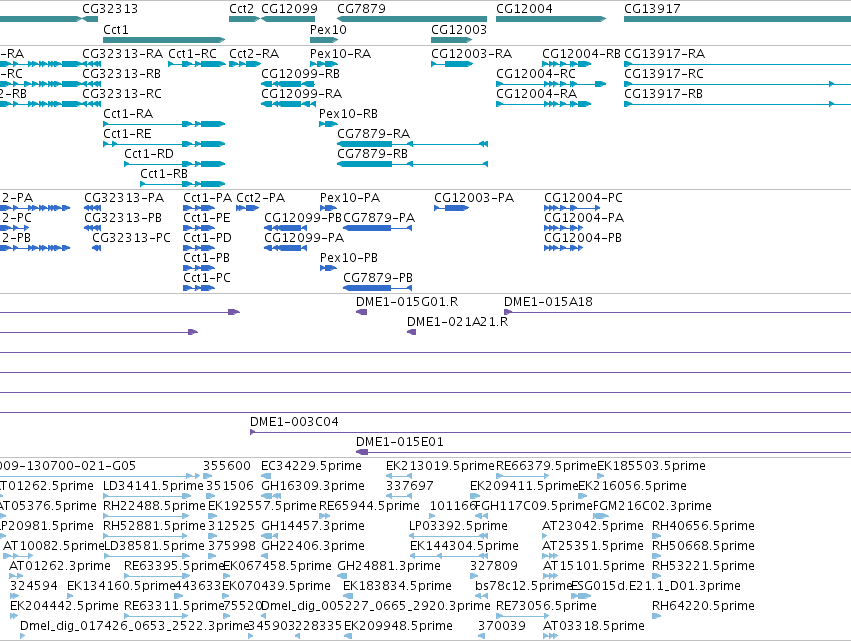Select EST LD34141.5prime
Viewport: 851px width, 641px height.
(147, 496)
